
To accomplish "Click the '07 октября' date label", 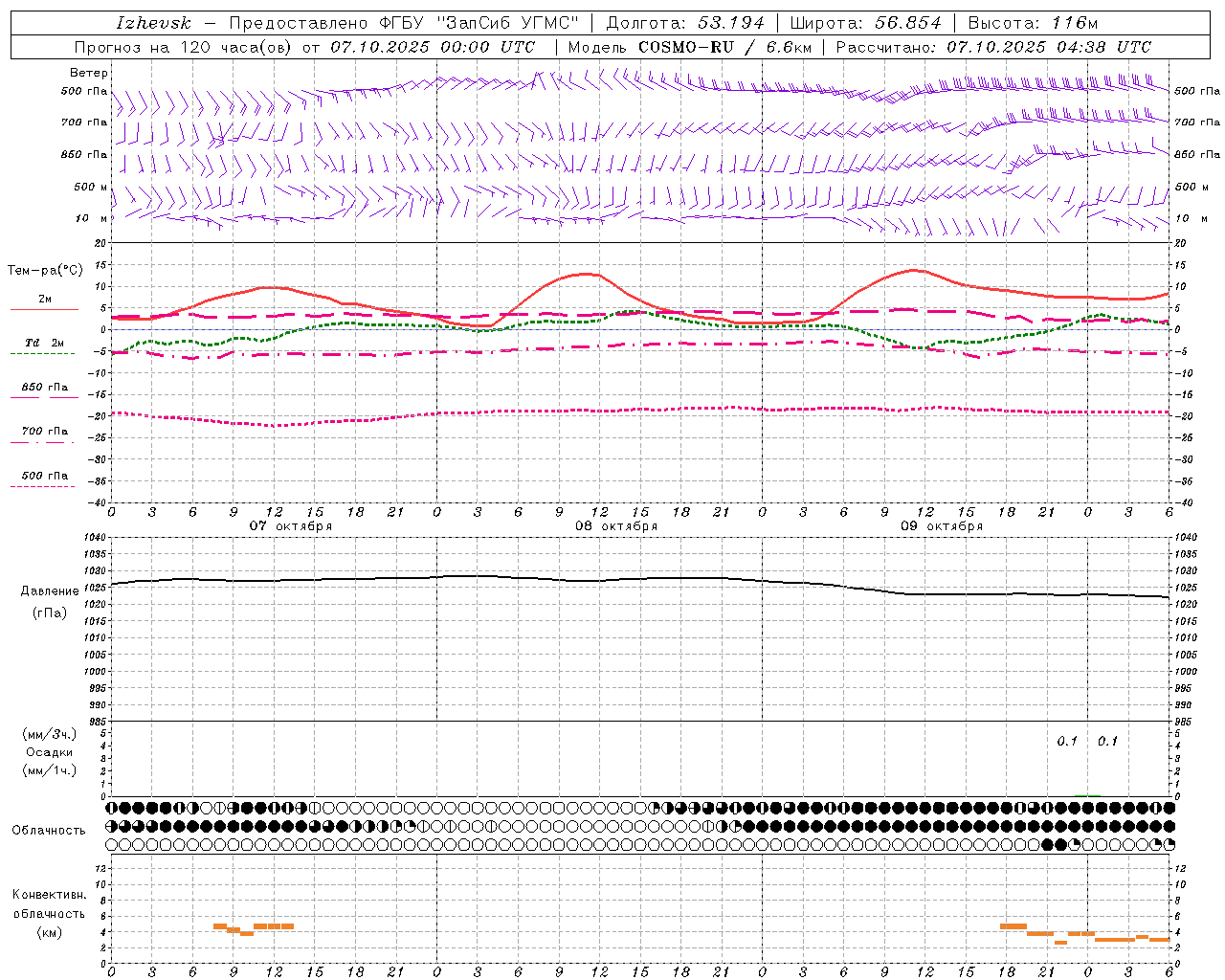I will [x=291, y=526].
